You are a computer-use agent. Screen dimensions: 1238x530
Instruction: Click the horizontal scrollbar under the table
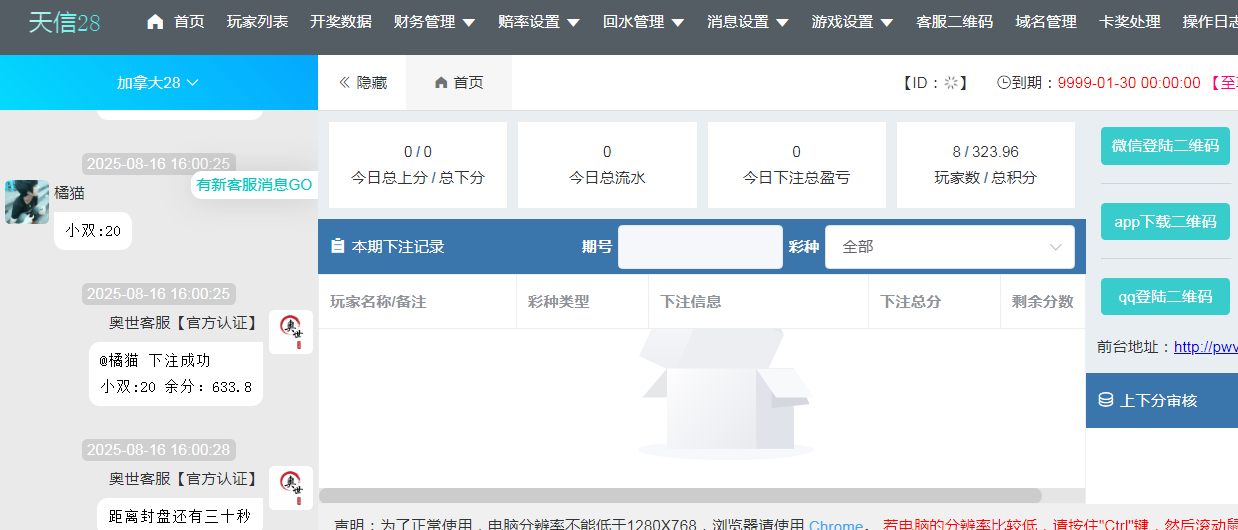(680, 495)
